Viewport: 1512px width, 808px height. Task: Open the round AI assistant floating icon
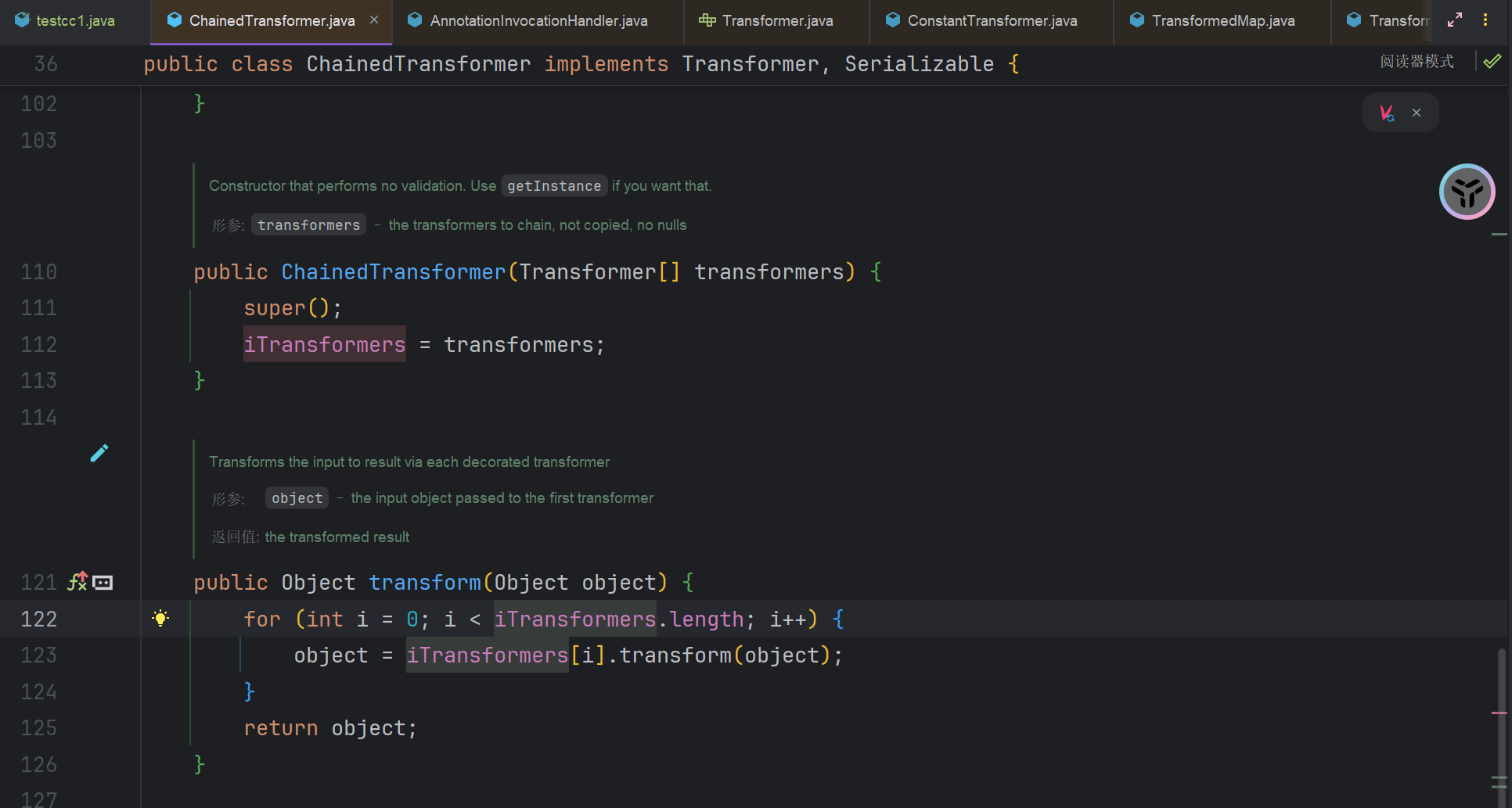1467,192
